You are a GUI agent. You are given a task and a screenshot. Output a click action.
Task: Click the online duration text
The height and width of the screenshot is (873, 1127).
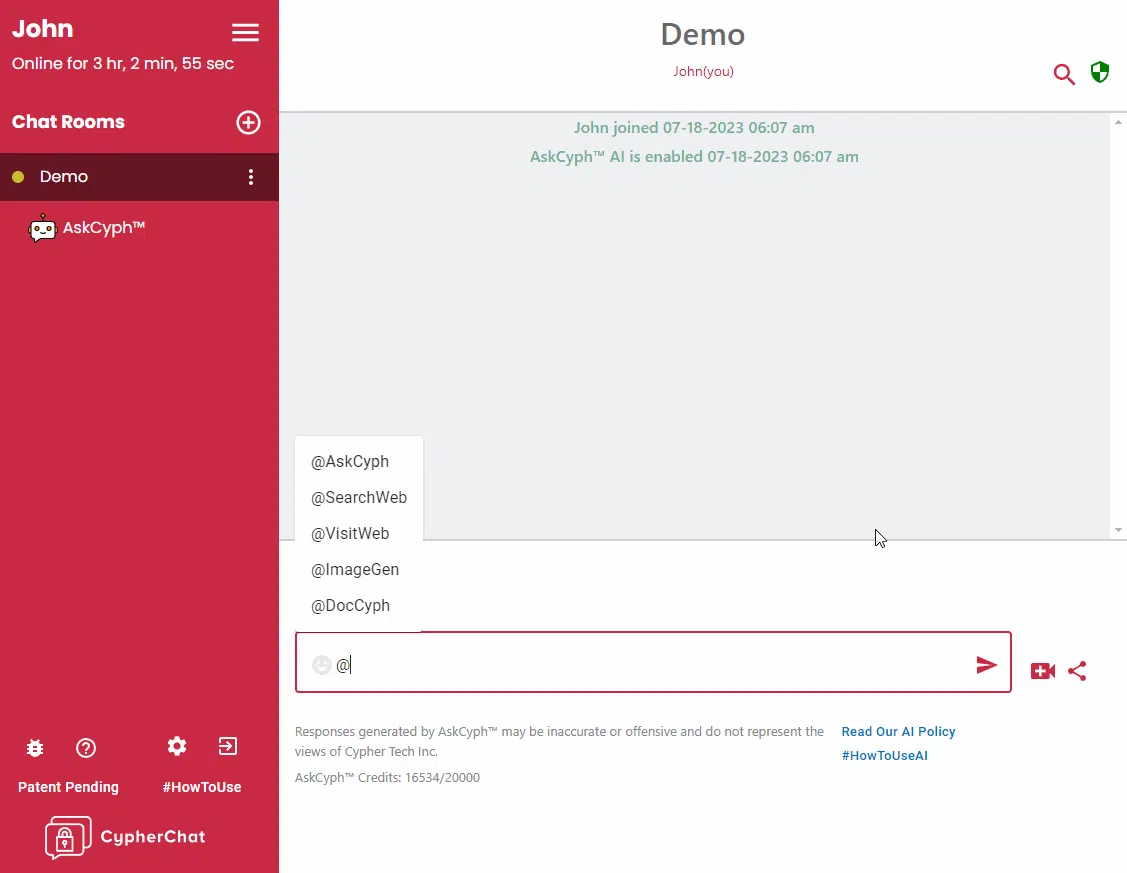123,63
